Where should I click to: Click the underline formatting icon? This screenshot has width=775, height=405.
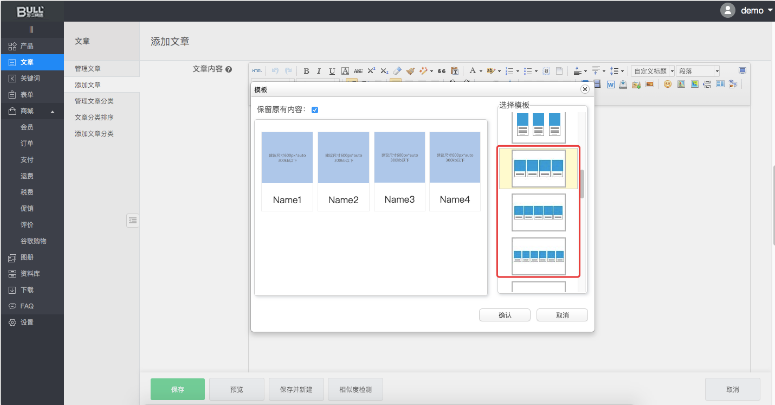point(331,71)
